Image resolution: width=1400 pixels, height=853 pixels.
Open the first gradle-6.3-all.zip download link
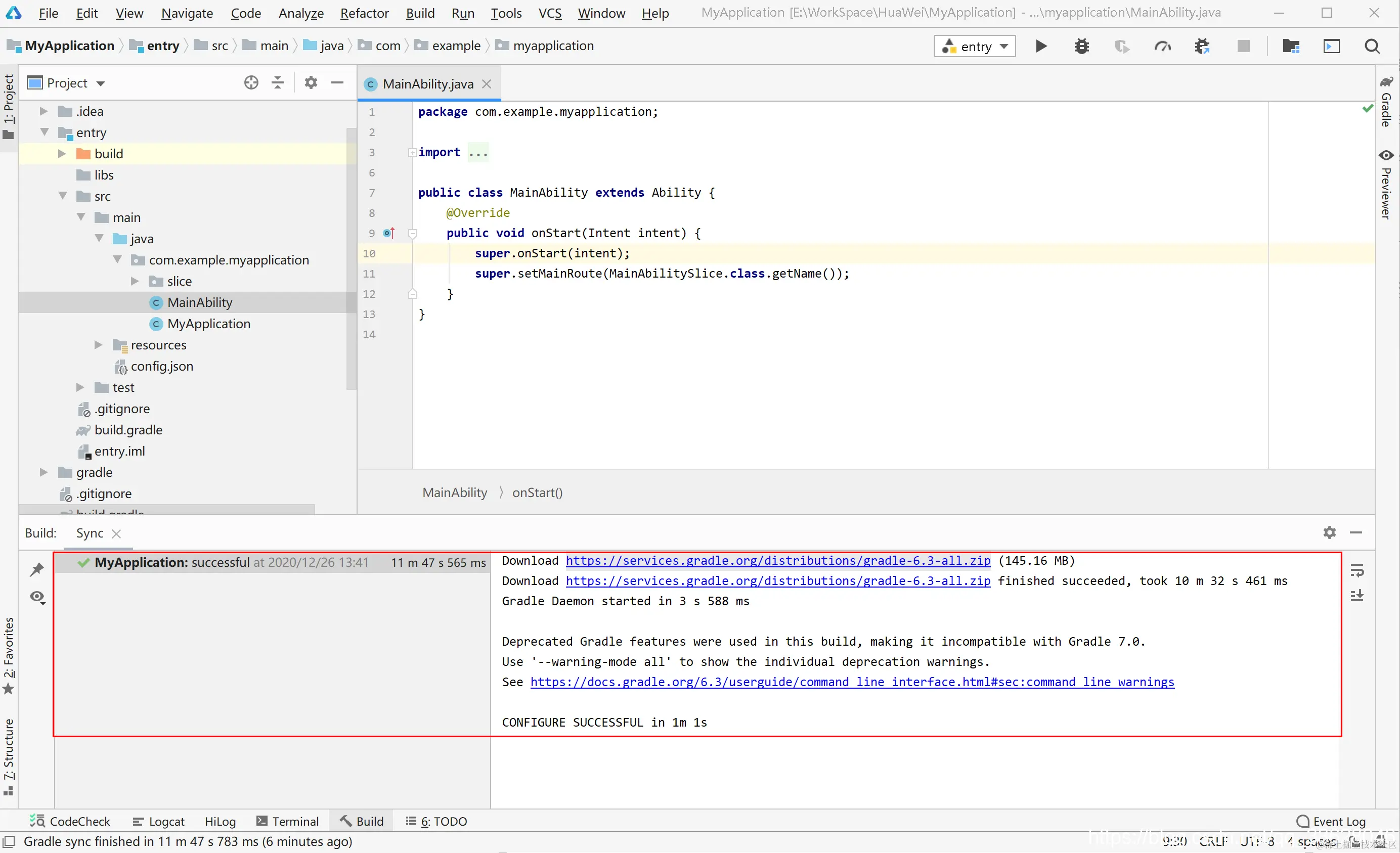pos(778,561)
